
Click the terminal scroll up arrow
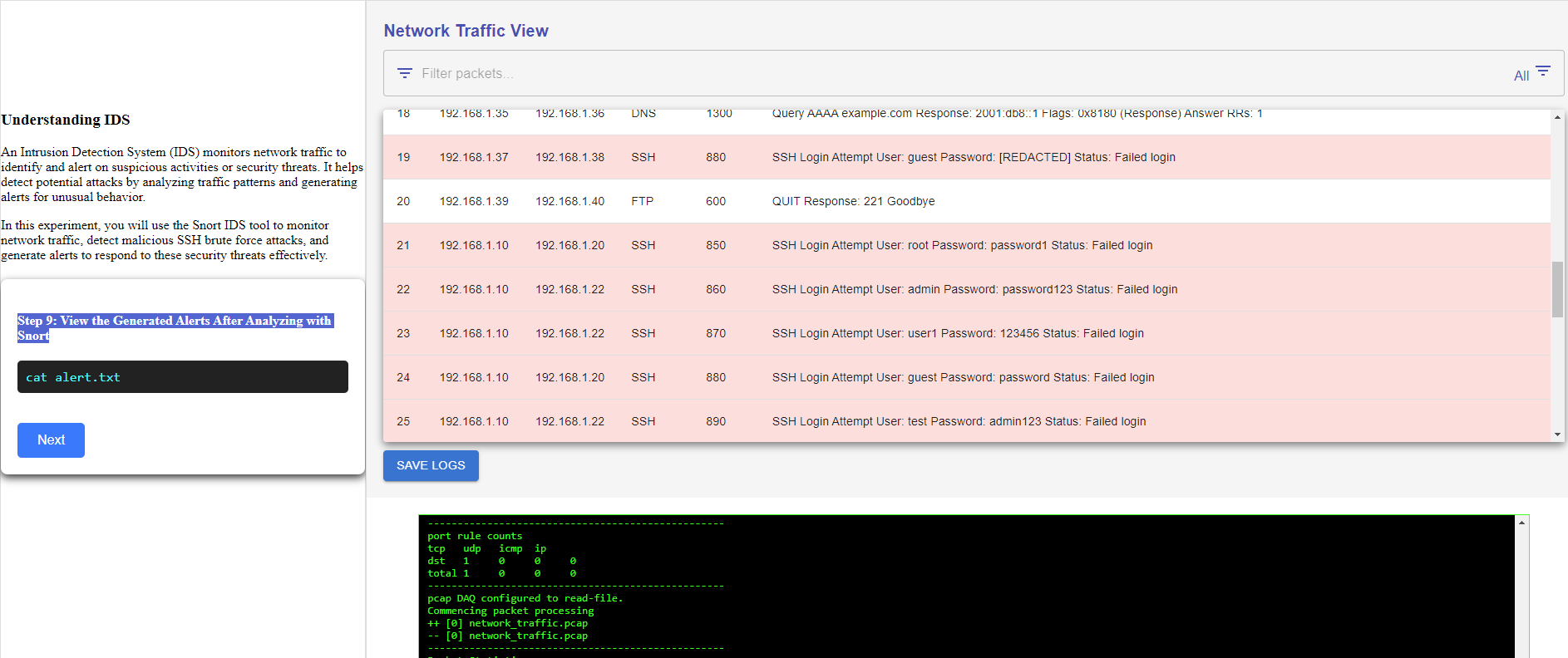click(x=1521, y=523)
